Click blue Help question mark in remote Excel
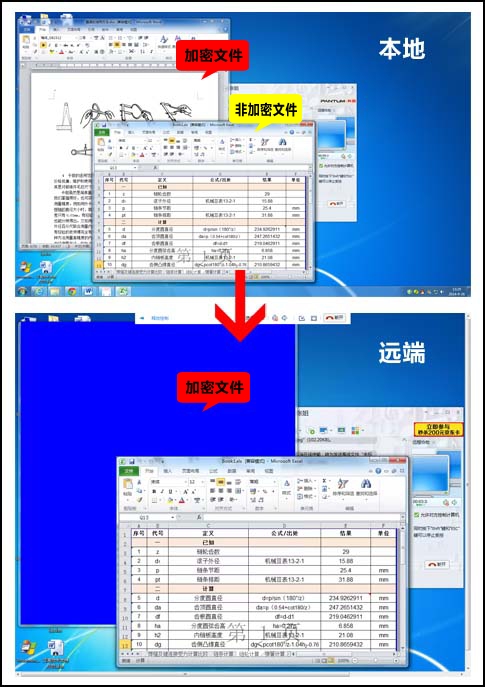 378,471
